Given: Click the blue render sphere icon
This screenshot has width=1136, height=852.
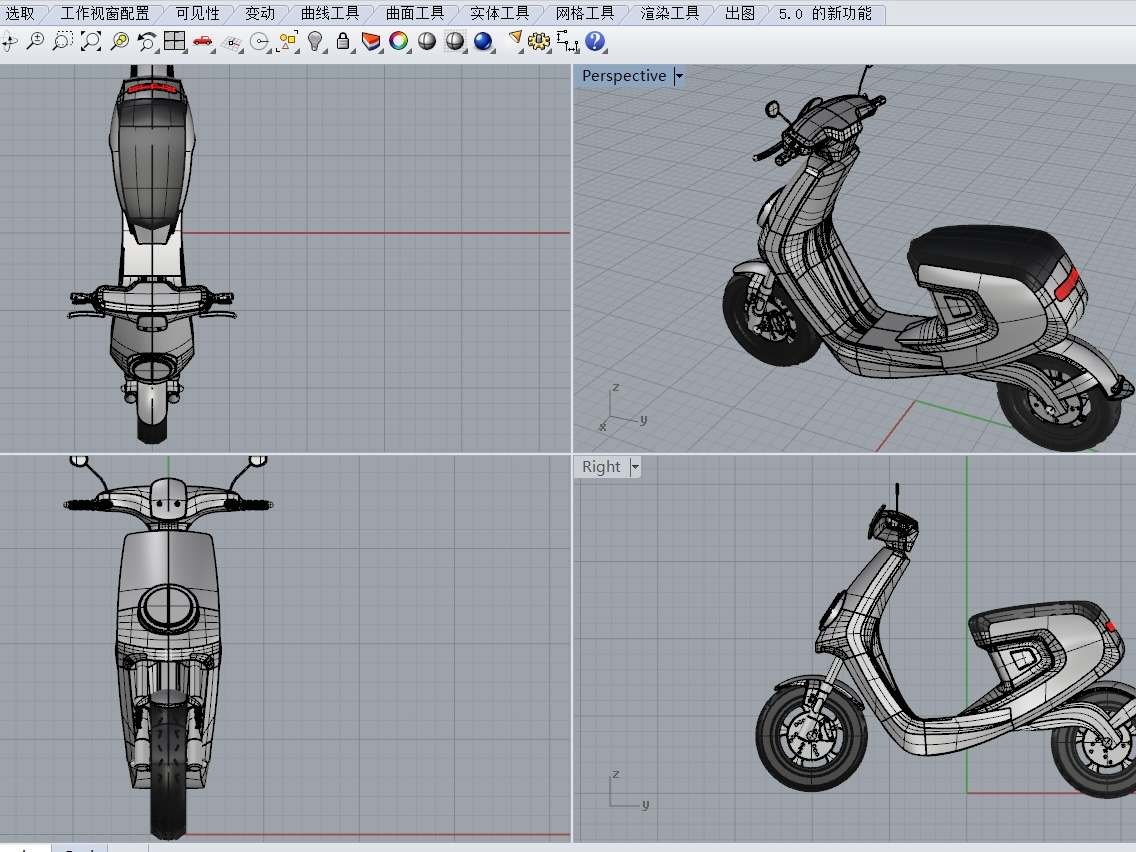Looking at the screenshot, I should click(483, 41).
